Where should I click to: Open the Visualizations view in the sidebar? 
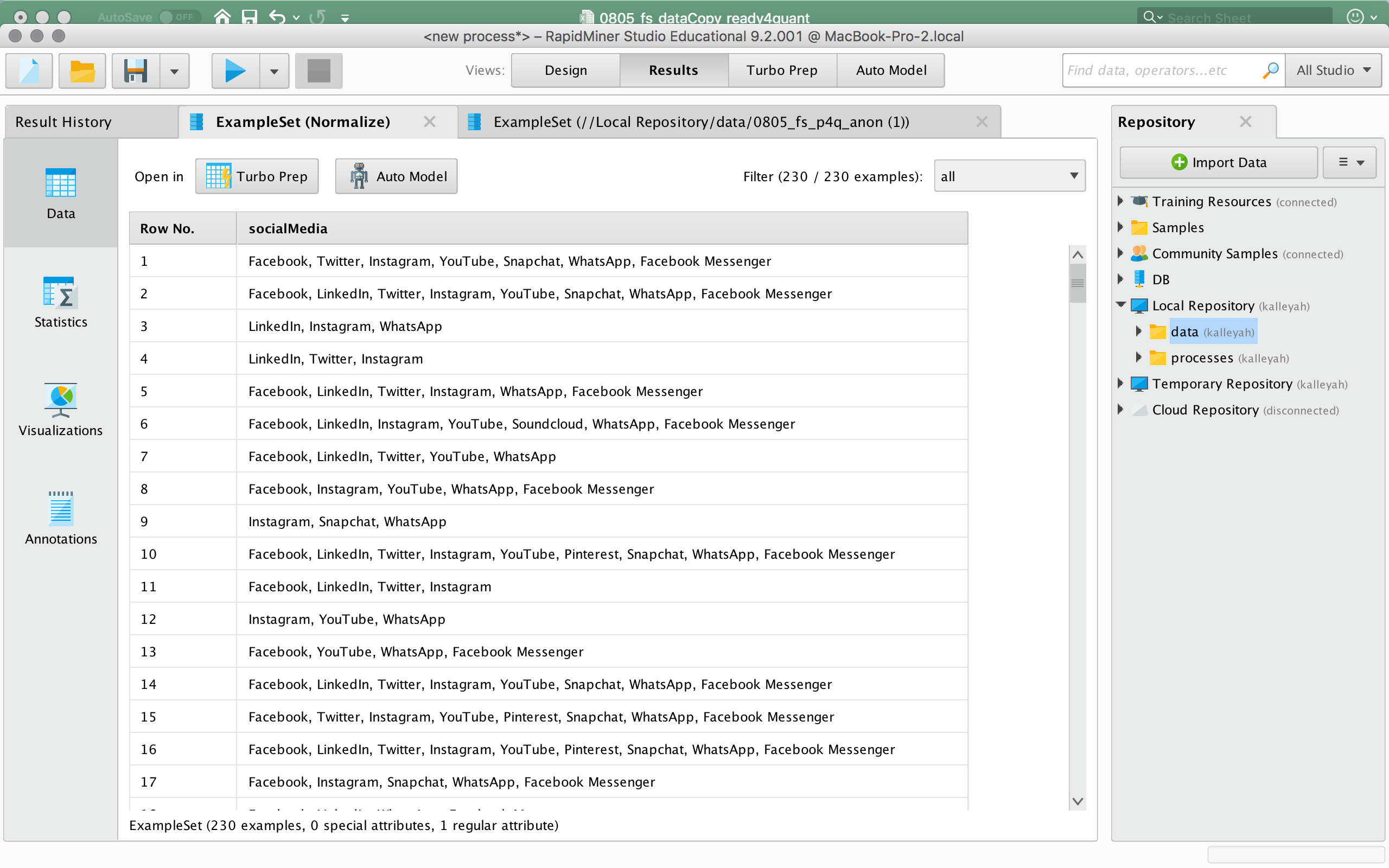[61, 411]
